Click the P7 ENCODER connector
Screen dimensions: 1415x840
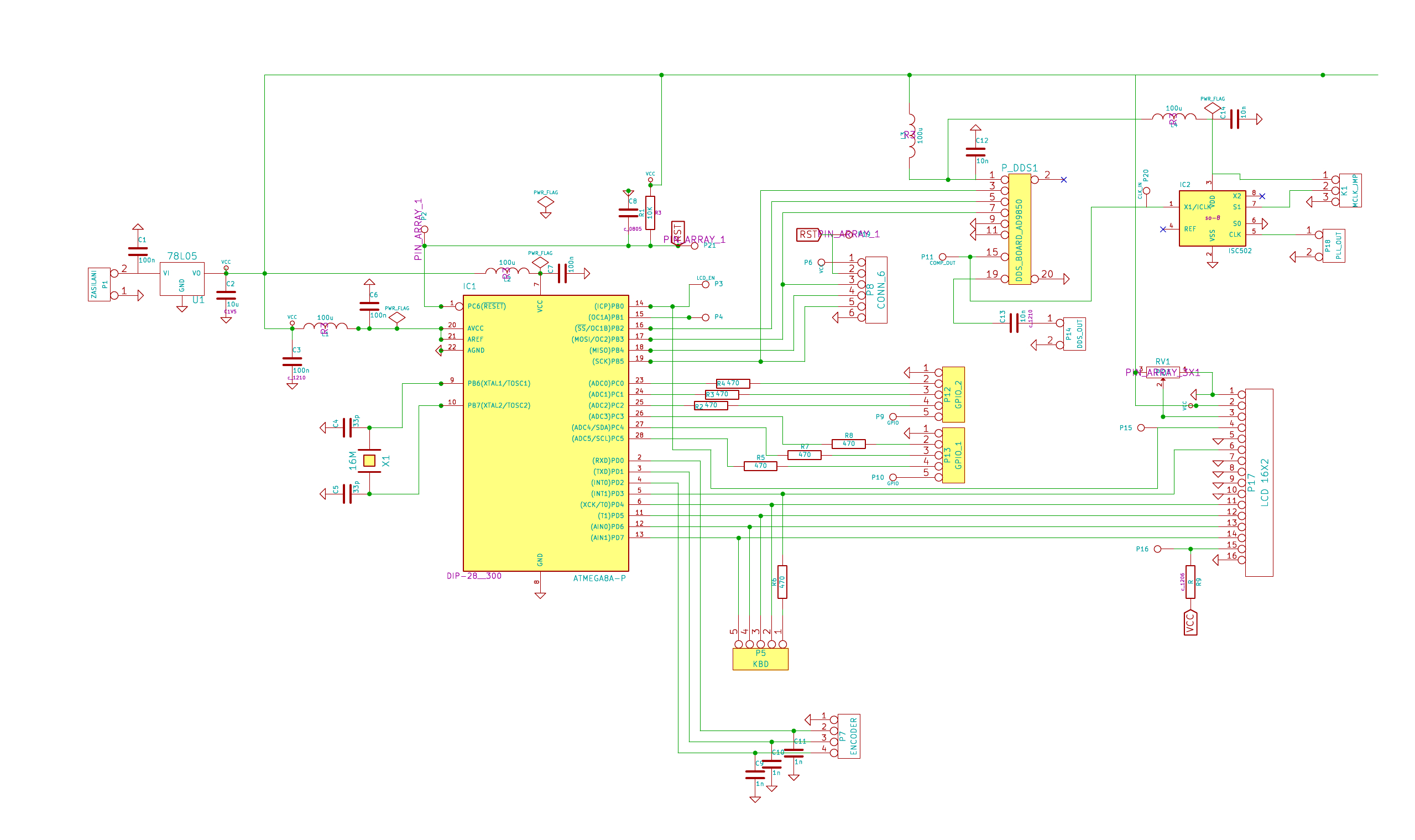[848, 736]
